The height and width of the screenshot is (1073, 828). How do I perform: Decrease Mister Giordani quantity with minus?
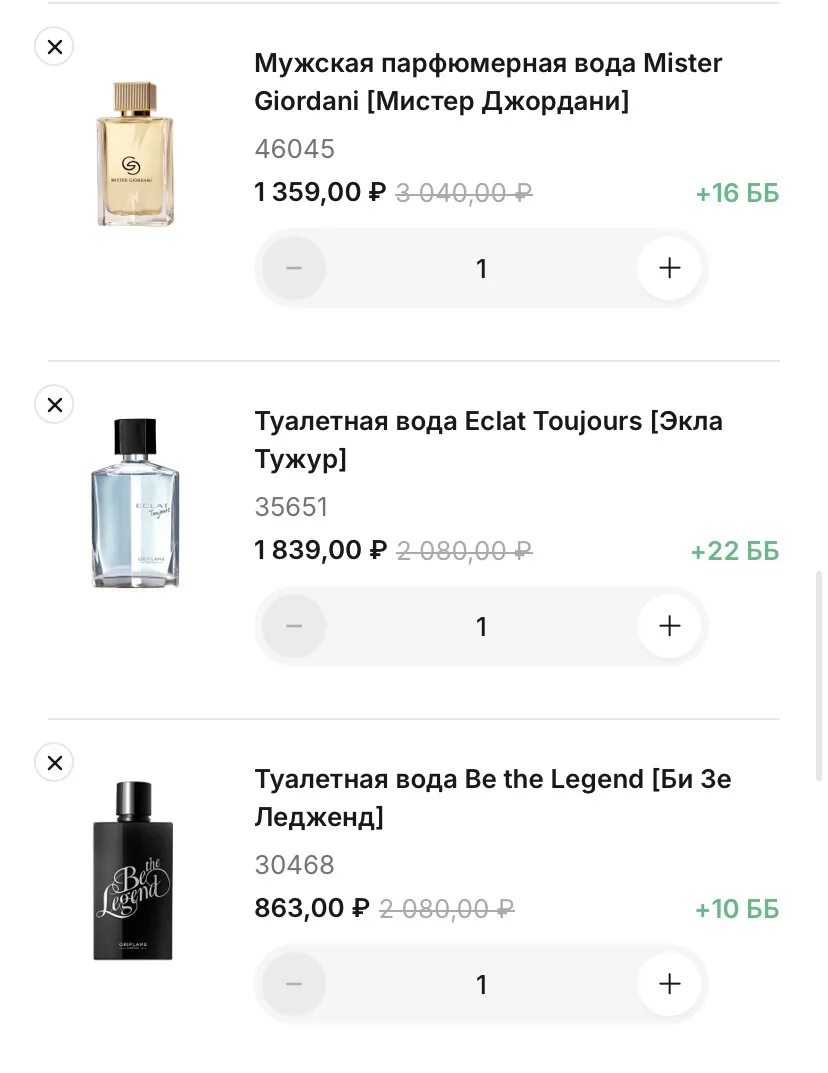[x=294, y=268]
